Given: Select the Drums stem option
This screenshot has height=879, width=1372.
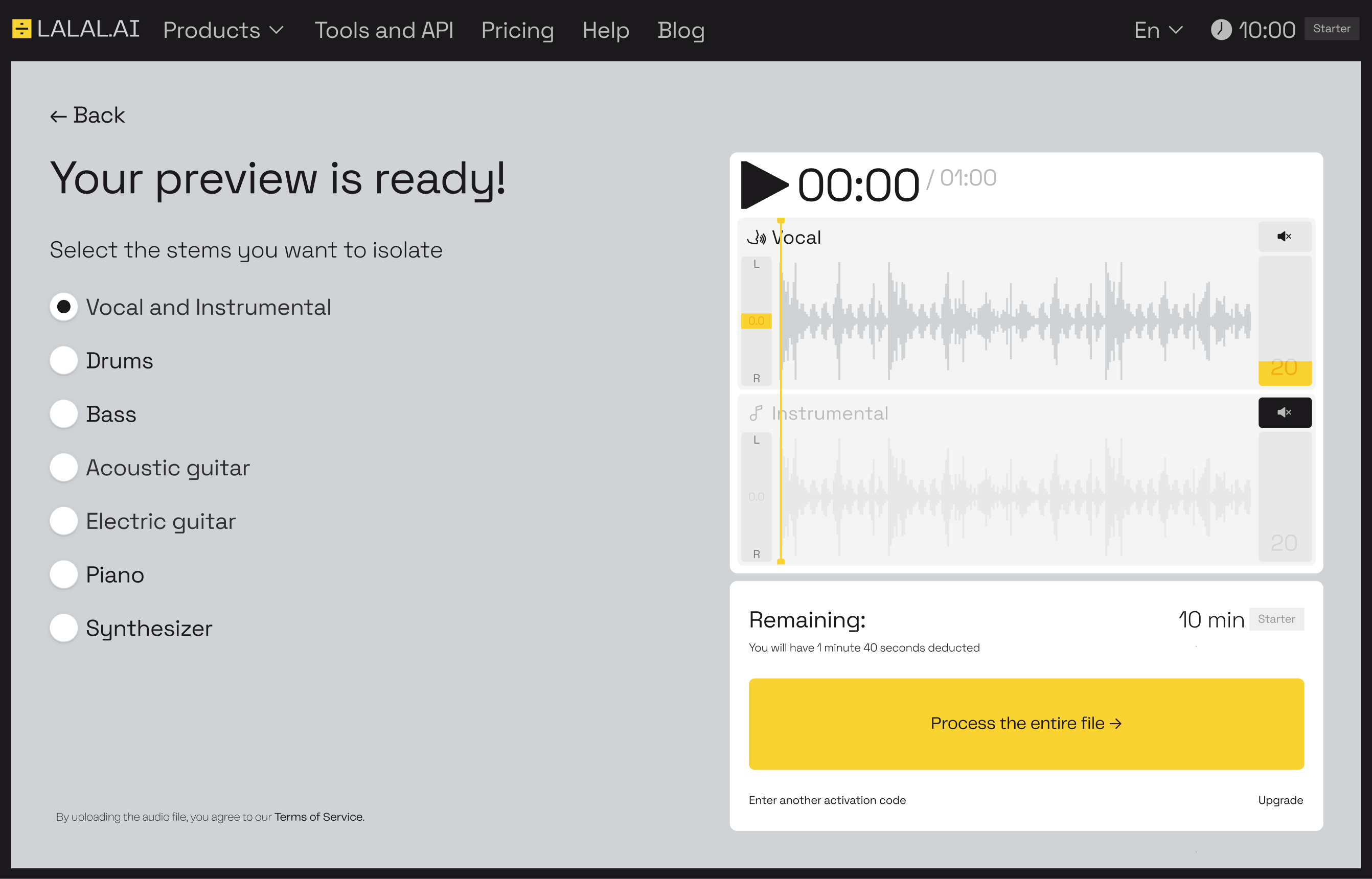Looking at the screenshot, I should point(64,361).
